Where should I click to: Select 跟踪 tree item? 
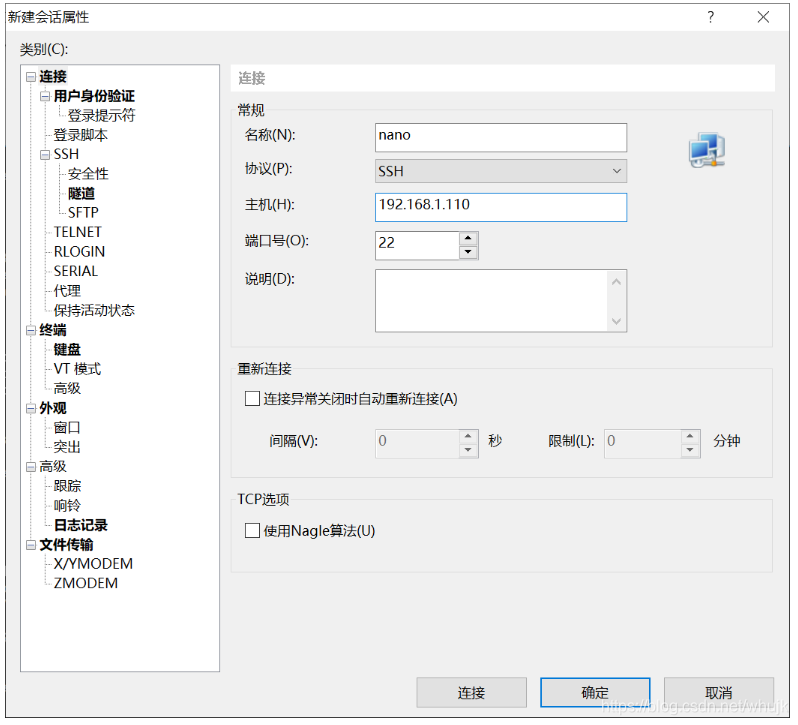67,486
